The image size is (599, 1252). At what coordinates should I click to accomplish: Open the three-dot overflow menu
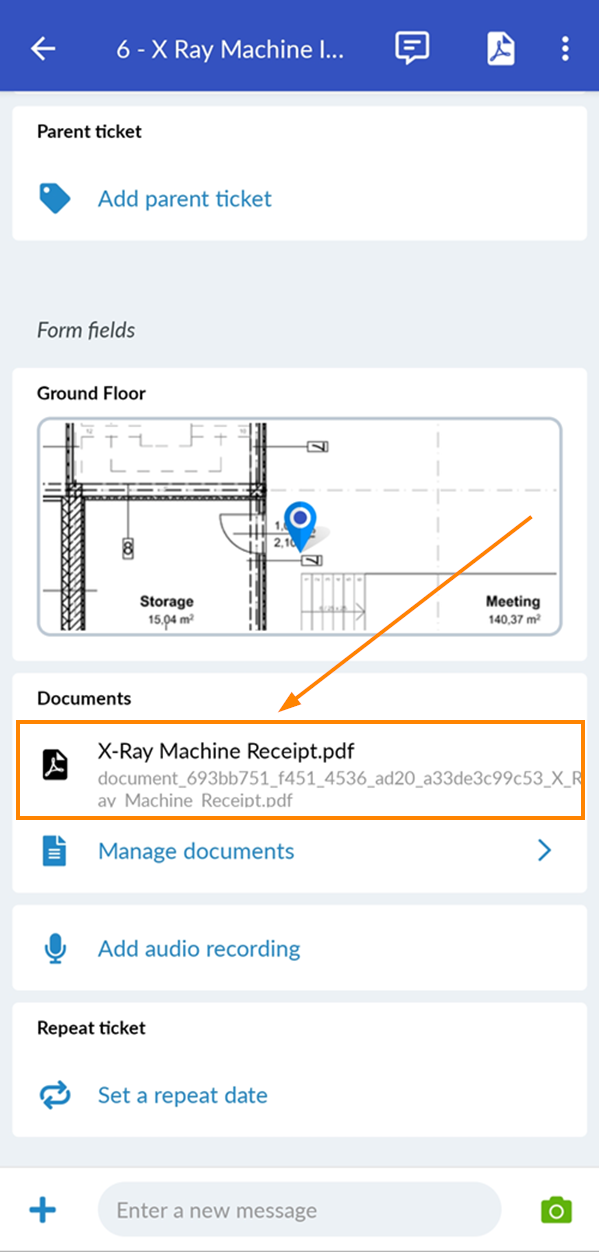pyautogui.click(x=565, y=48)
